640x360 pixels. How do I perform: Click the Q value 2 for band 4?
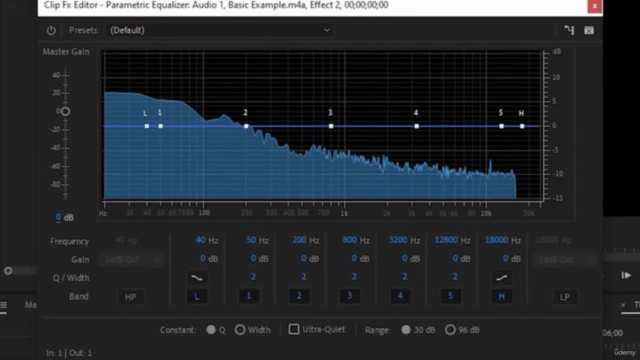pos(404,277)
